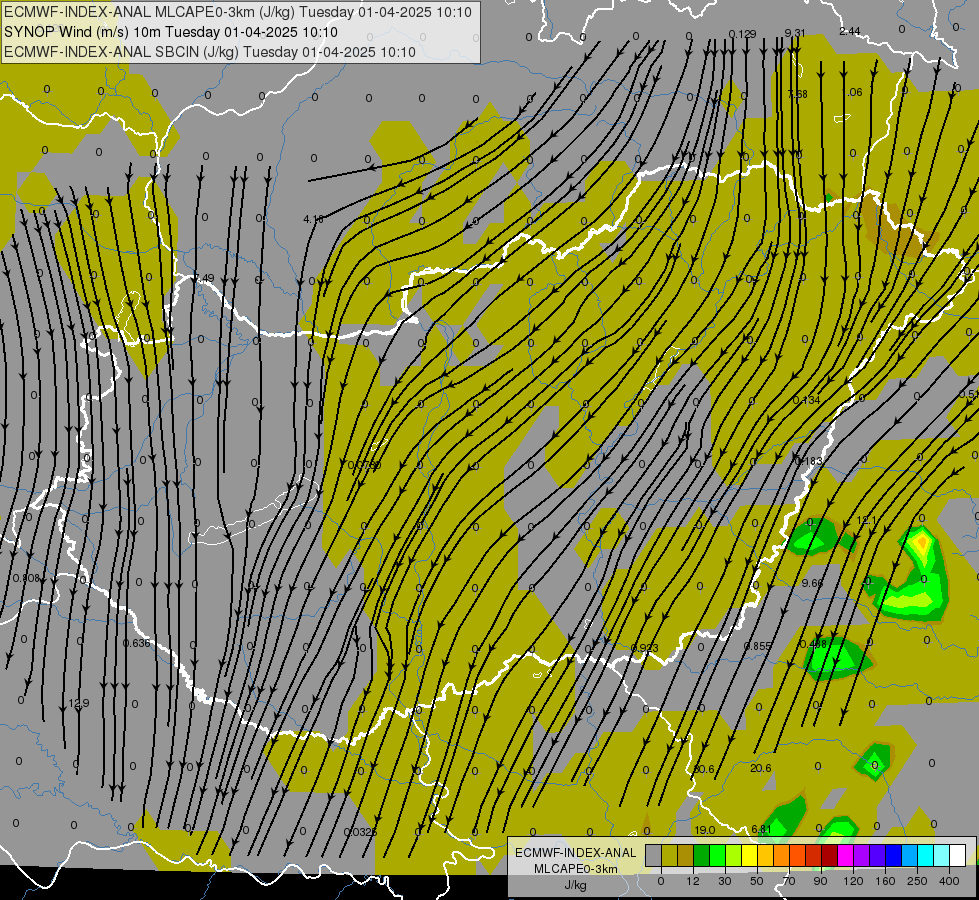Click the olive swatch in the legend color bar
The height and width of the screenshot is (900, 979).
pyautogui.click(x=669, y=856)
